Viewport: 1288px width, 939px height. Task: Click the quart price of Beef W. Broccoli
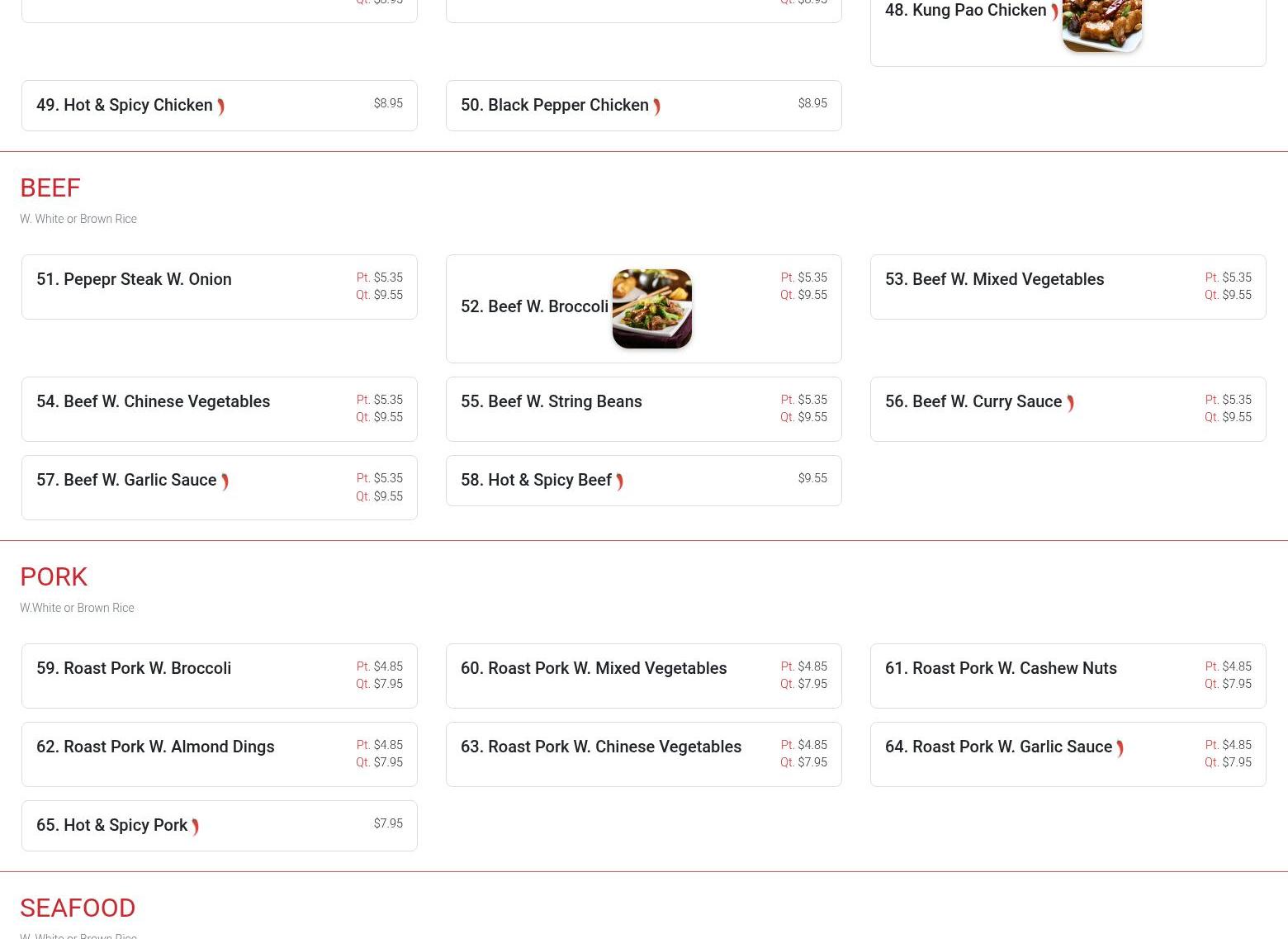click(804, 295)
